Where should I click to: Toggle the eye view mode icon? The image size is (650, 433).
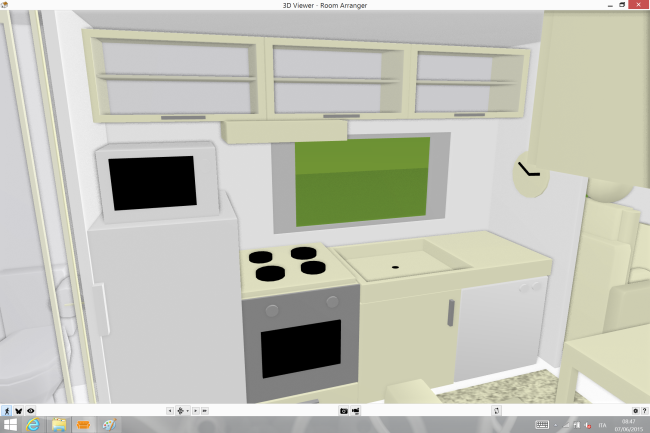31,410
